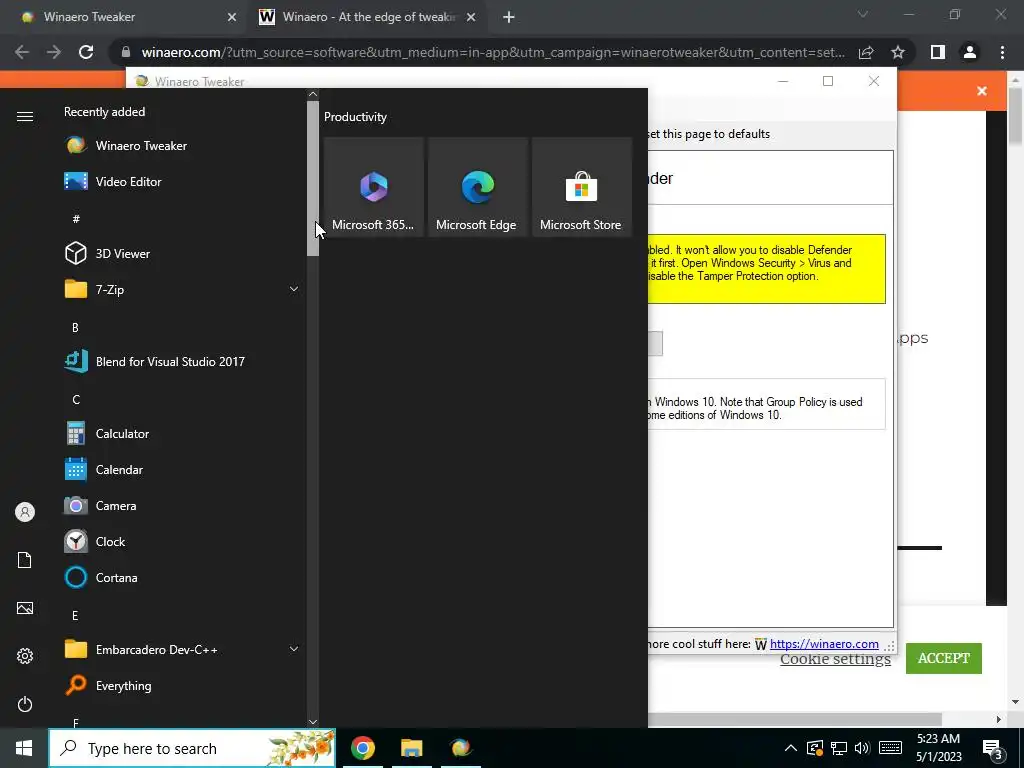Open the Microsoft Store tile

tap(581, 187)
